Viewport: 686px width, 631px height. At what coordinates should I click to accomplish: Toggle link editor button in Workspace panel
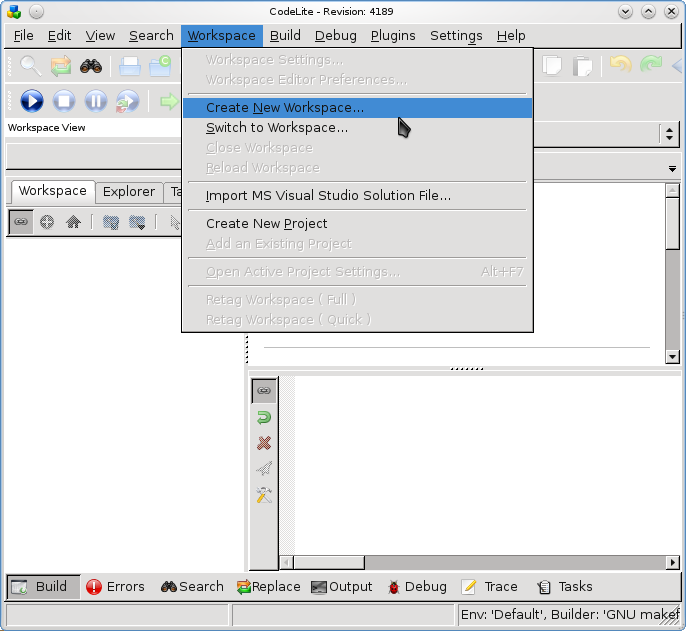(x=21, y=222)
